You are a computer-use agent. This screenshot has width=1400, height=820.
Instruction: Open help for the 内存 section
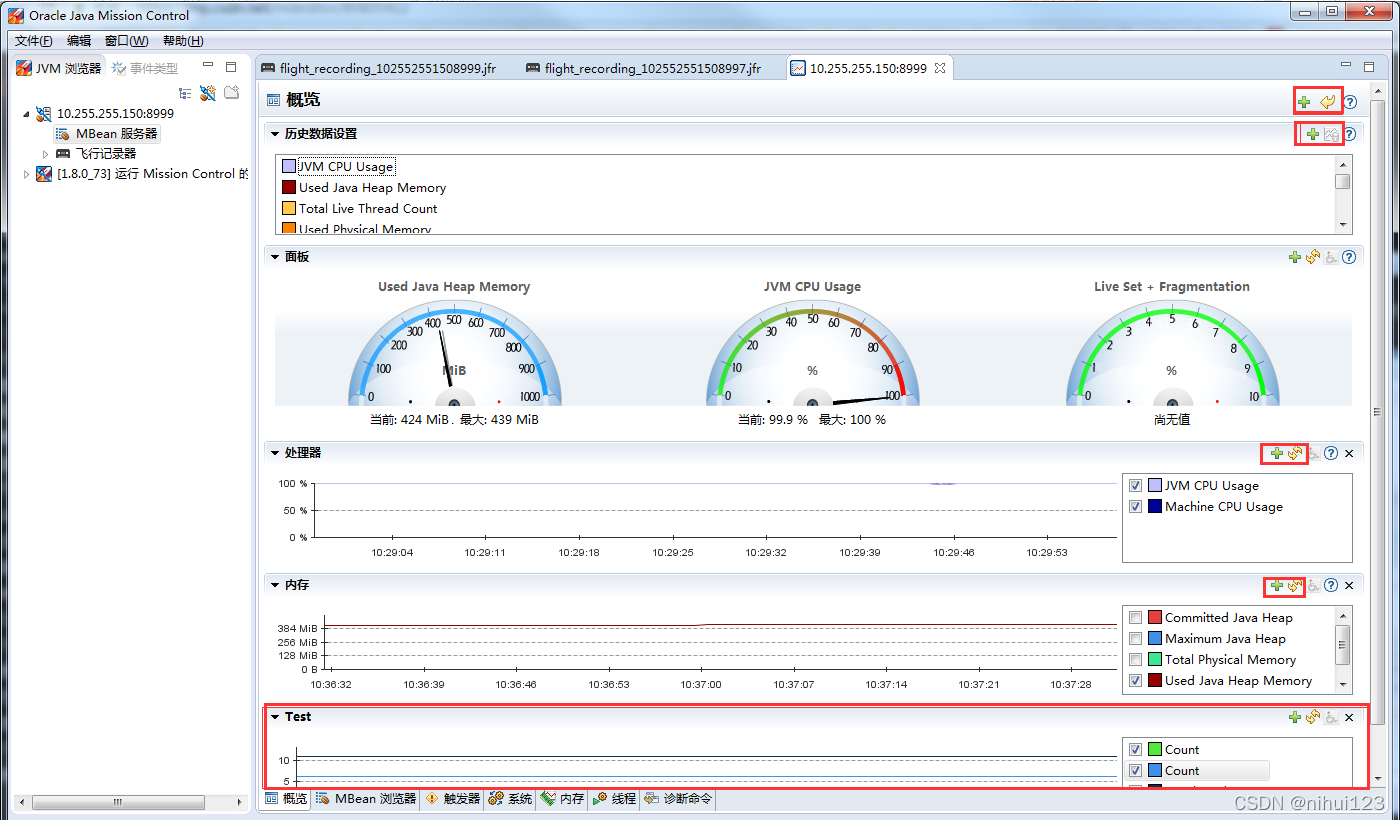pyautogui.click(x=1331, y=586)
